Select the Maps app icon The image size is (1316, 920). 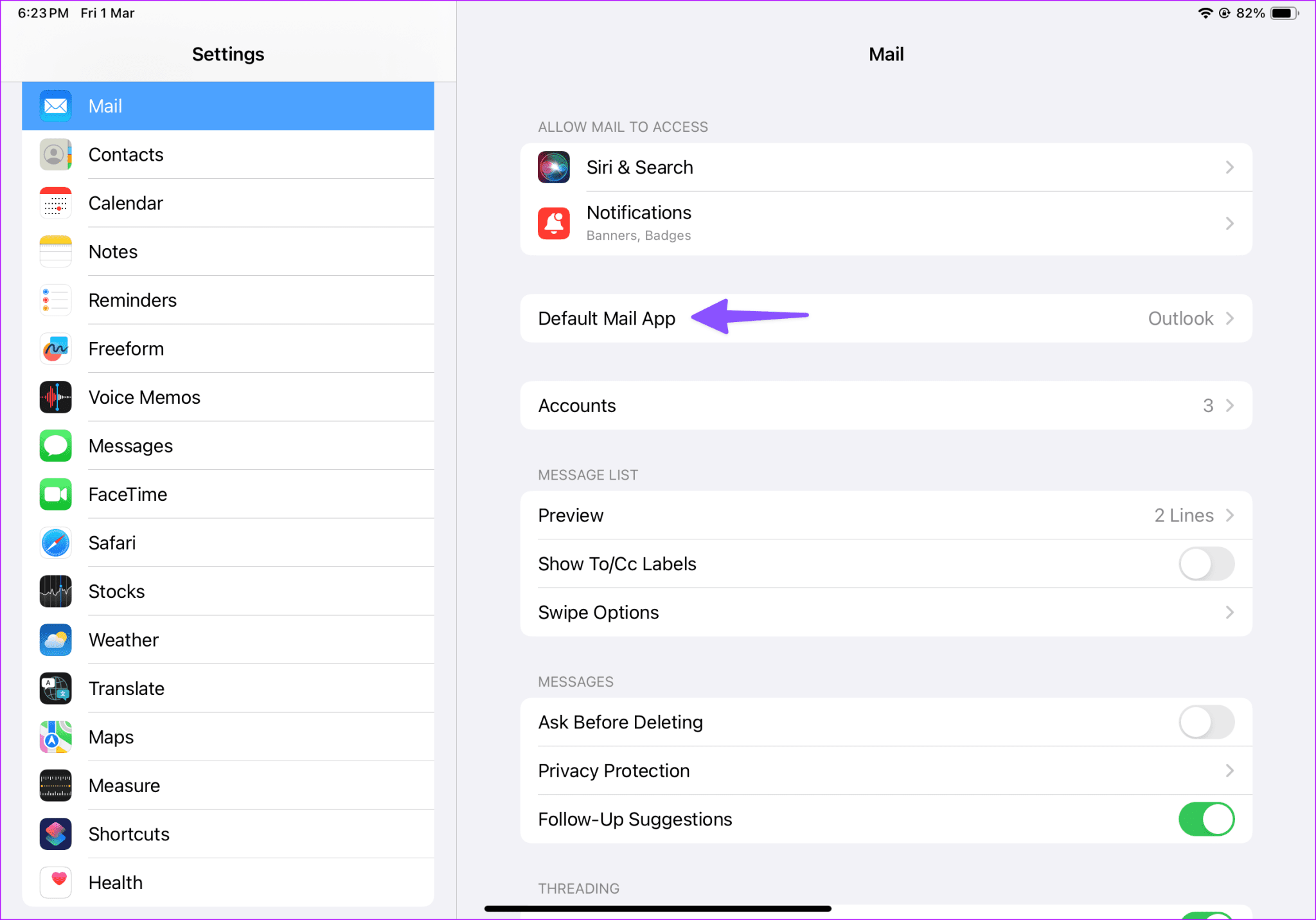coord(55,737)
